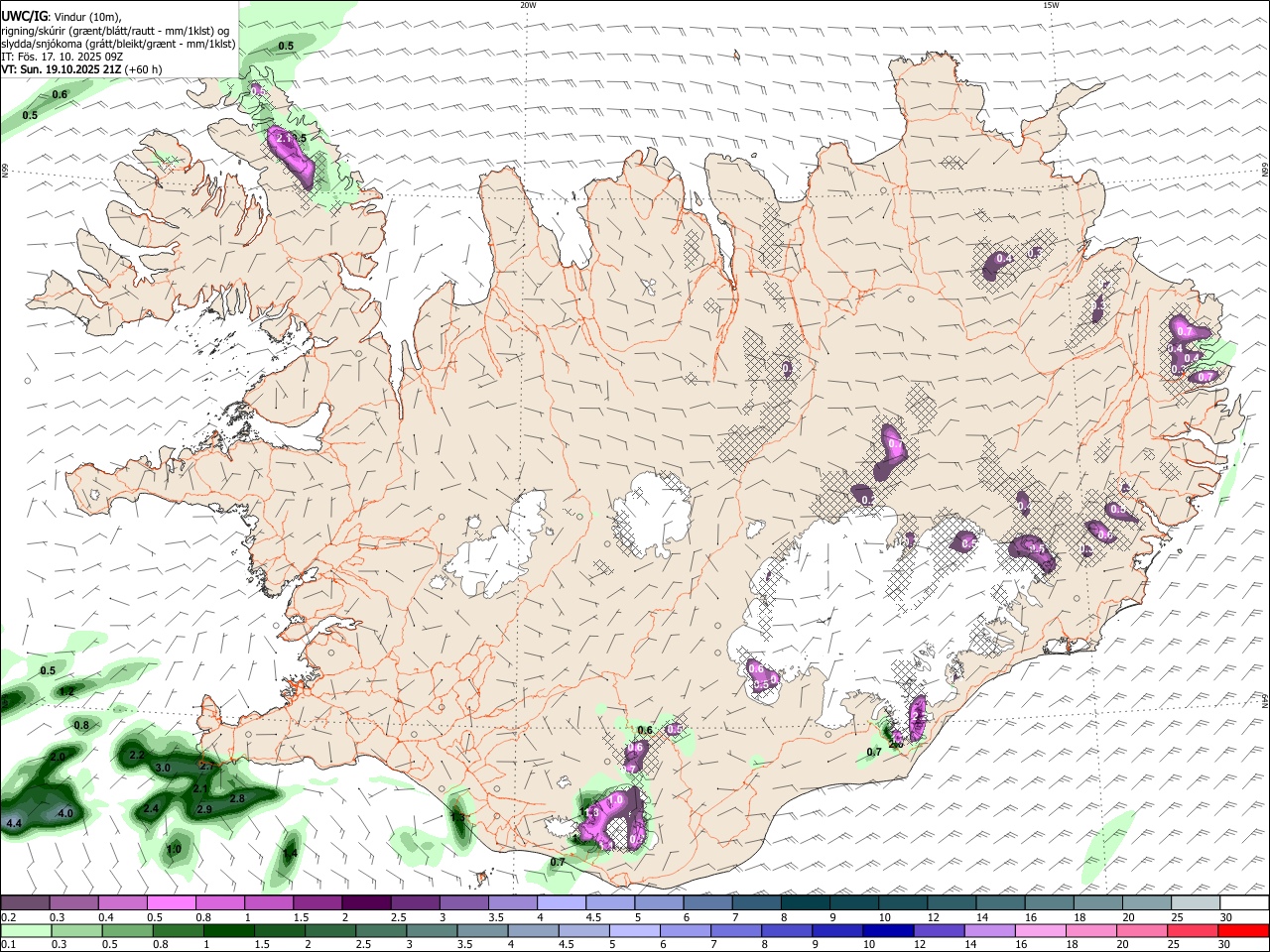
Task: Click the '4.0' rain value label
Action: coord(65,813)
